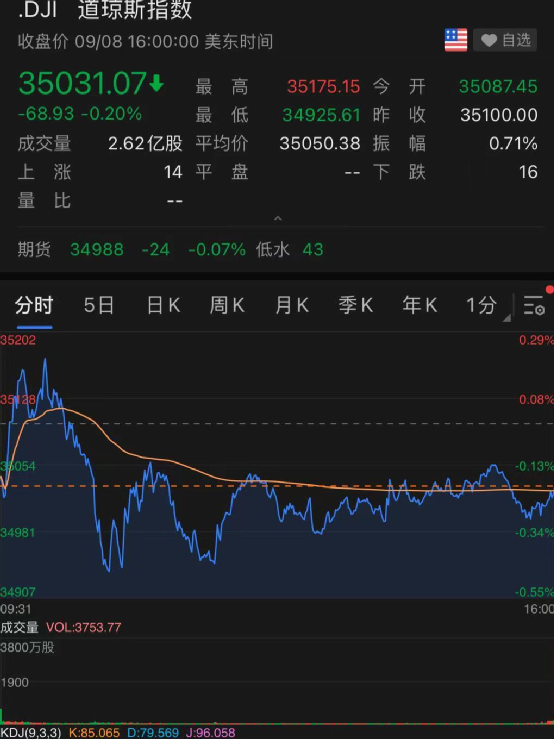Tap the US flag market icon
The height and width of the screenshot is (739, 554).
(x=455, y=40)
